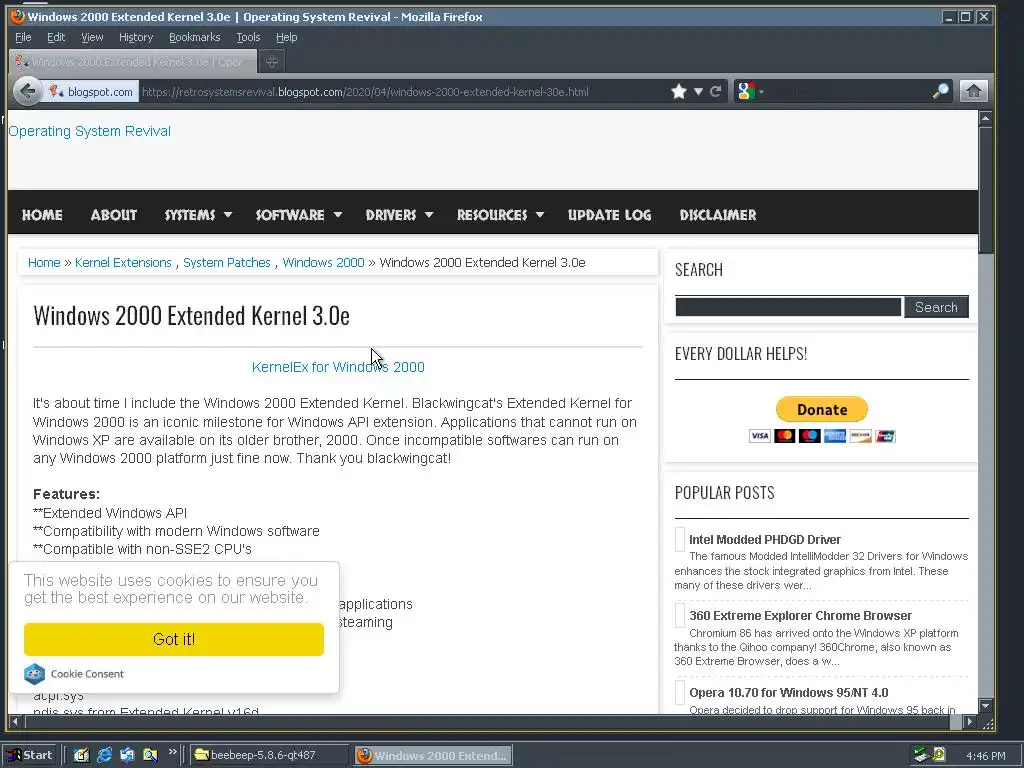Image resolution: width=1024 pixels, height=768 pixels.
Task: Open the Help menu
Action: pyautogui.click(x=286, y=37)
